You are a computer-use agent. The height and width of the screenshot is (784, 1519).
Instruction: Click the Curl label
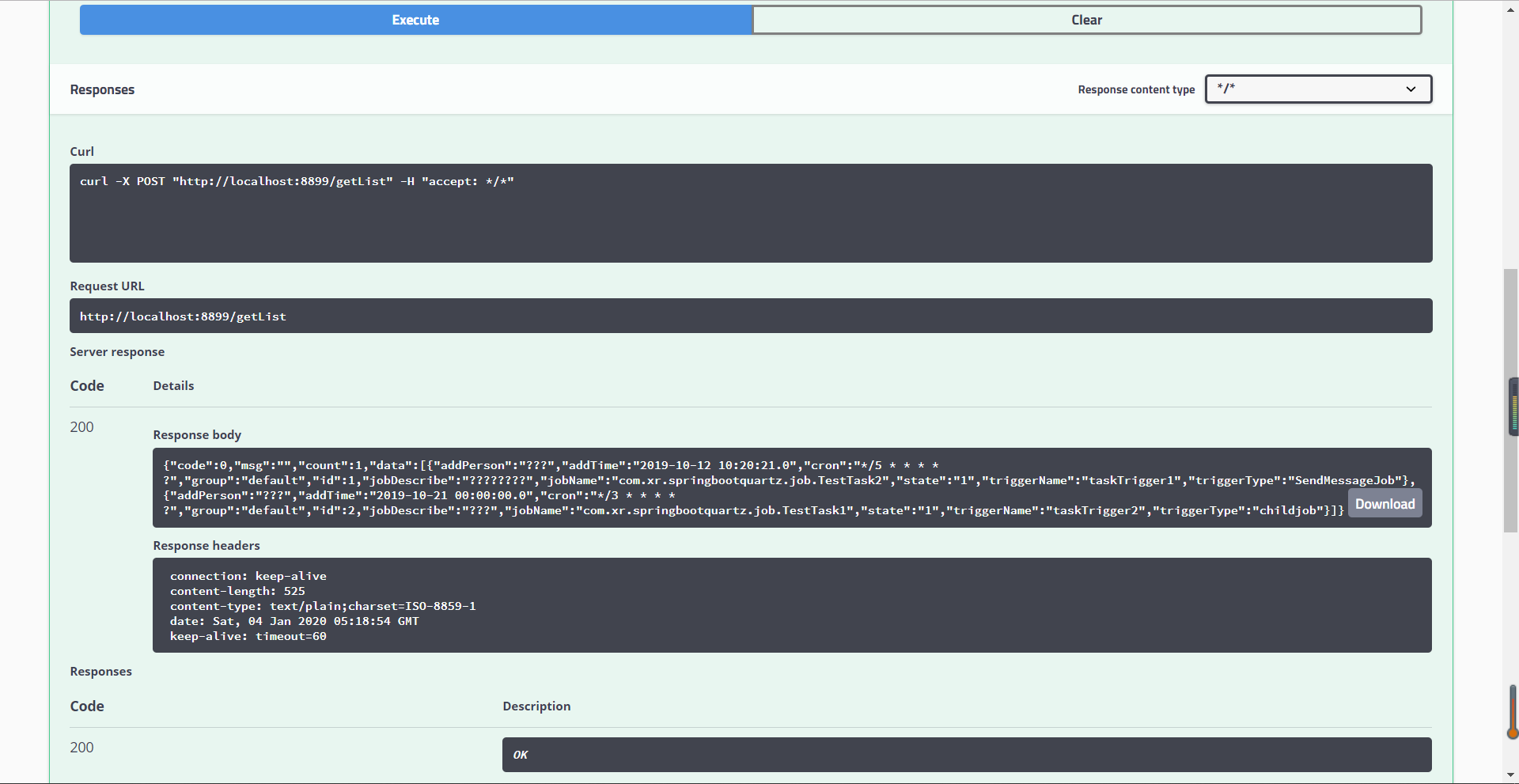pyautogui.click(x=81, y=152)
